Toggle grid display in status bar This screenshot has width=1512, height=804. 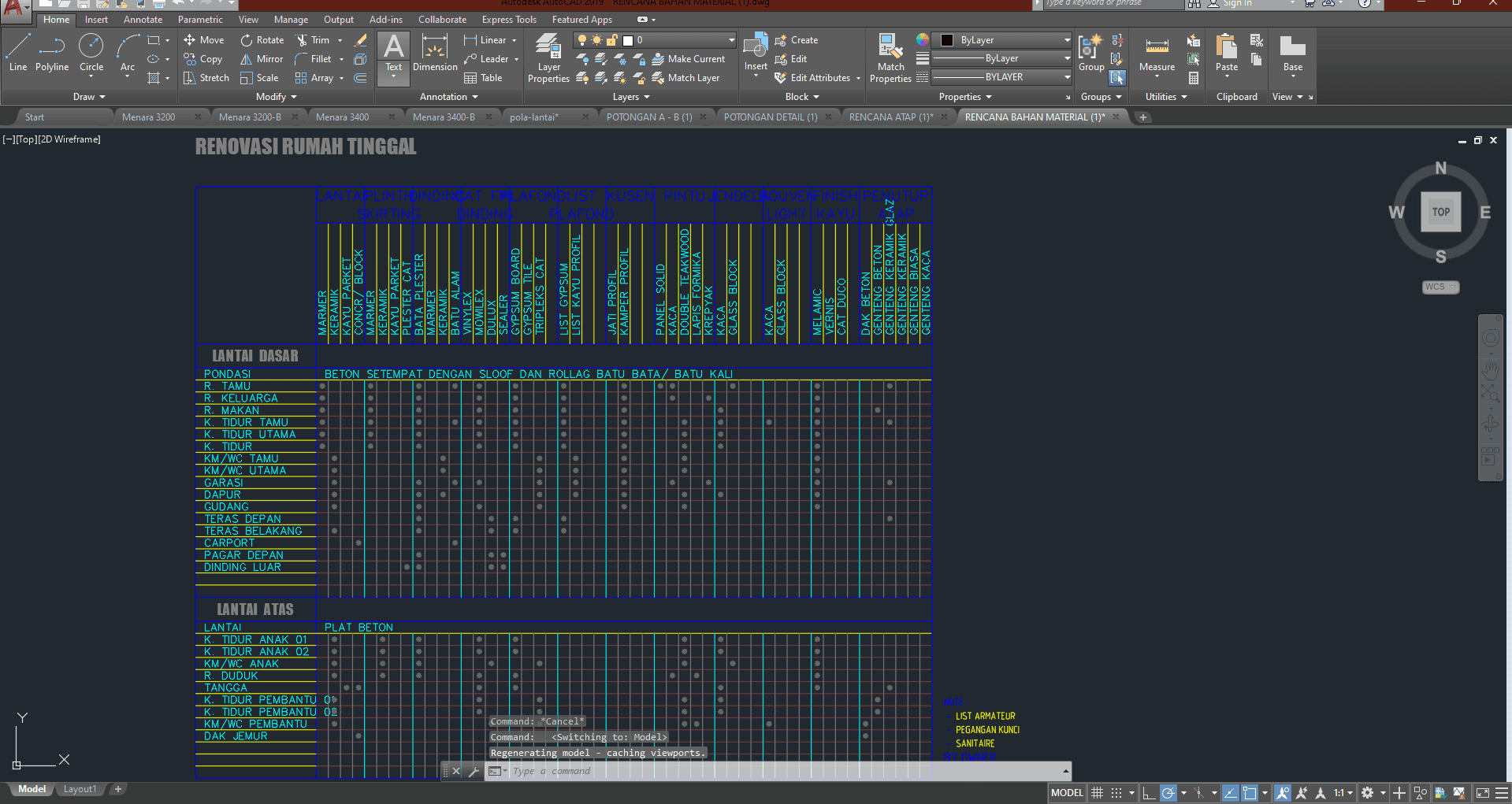(x=1097, y=793)
